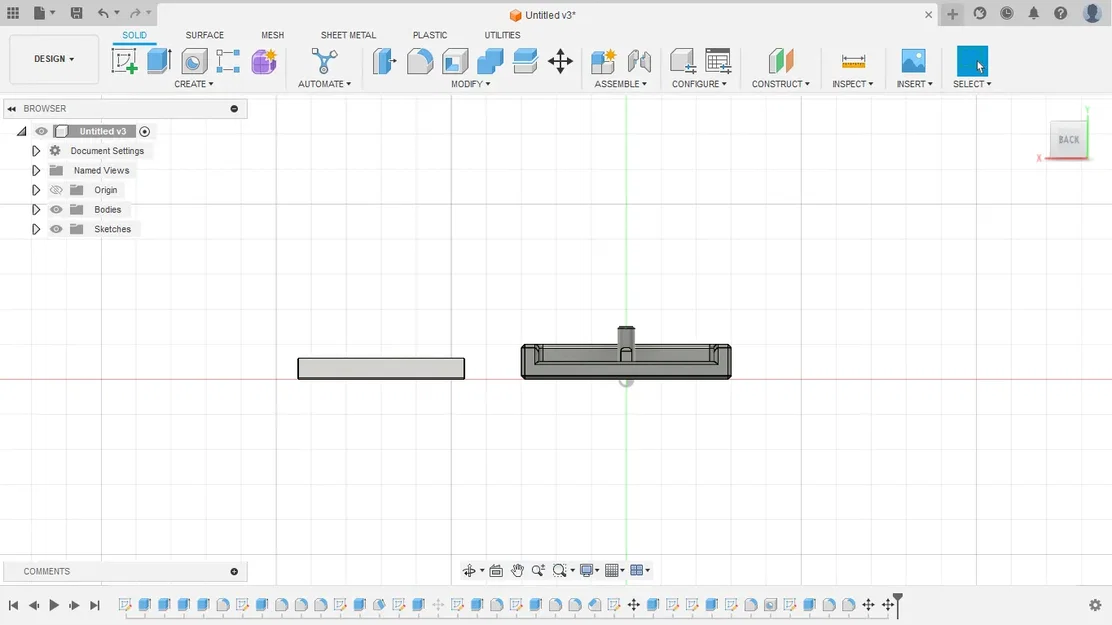Click the New Component icon
The image size is (1112, 625).
(x=604, y=61)
